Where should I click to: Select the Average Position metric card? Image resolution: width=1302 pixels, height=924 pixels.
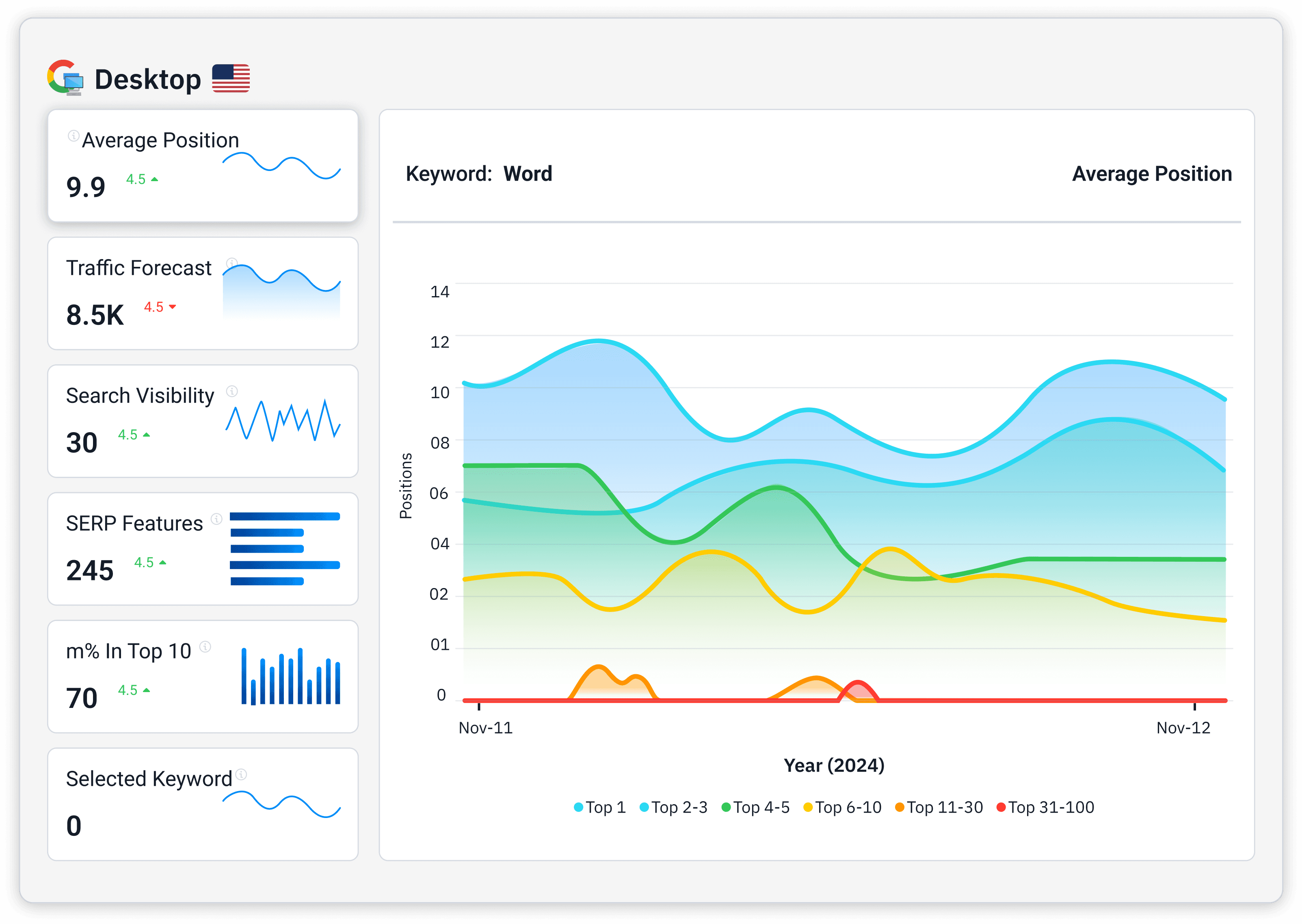[x=203, y=166]
